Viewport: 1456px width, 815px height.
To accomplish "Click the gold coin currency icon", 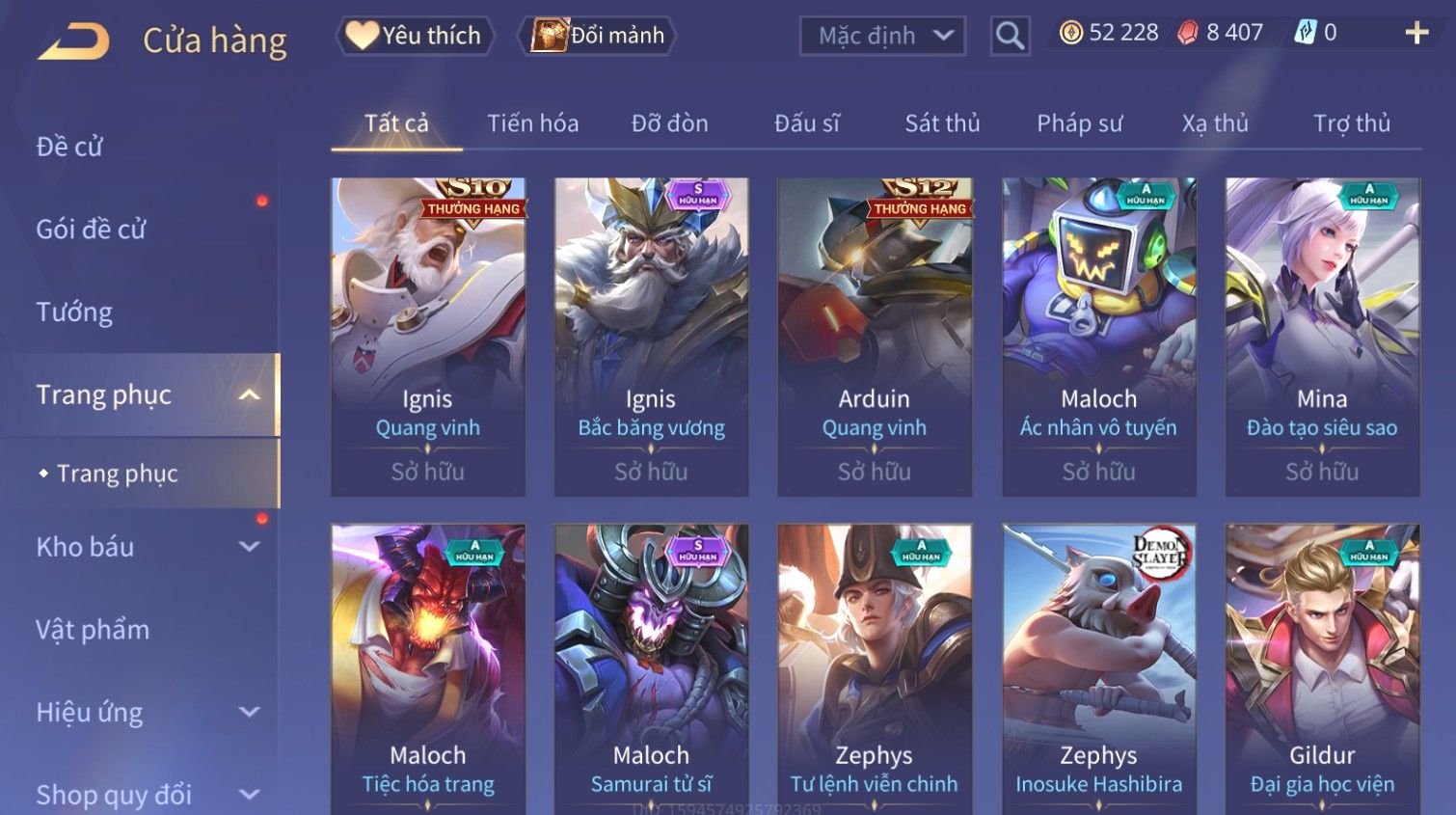I will 1070,33.
